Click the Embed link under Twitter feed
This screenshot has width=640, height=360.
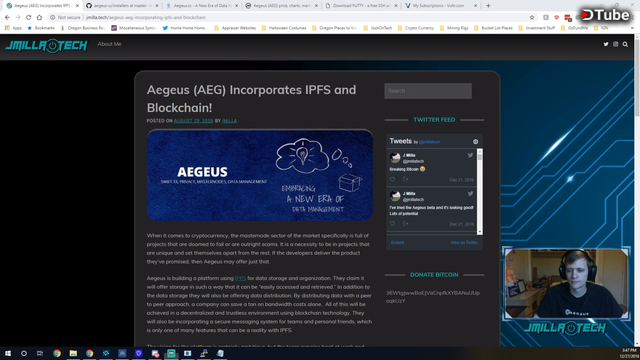click(397, 242)
